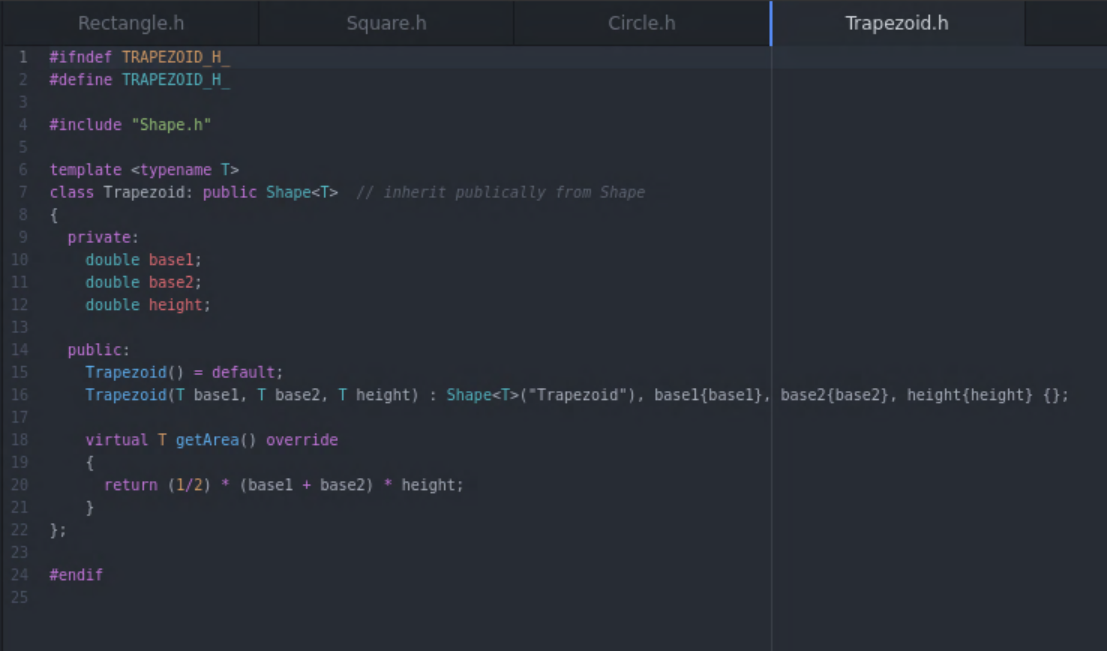1107x651 pixels.
Task: Click line number 21 in the gutter
Action: (19, 508)
